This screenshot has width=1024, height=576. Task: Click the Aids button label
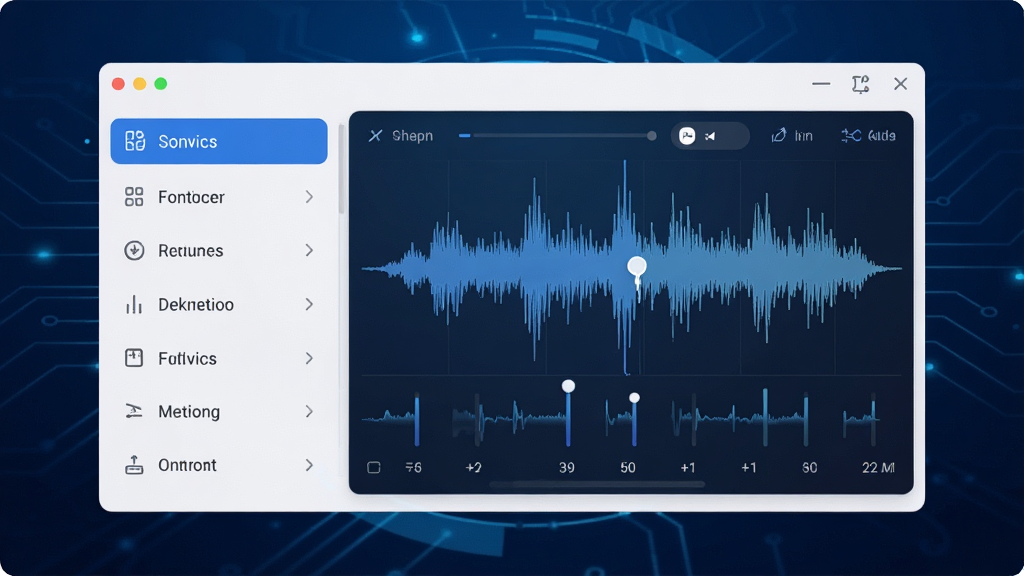click(x=882, y=136)
